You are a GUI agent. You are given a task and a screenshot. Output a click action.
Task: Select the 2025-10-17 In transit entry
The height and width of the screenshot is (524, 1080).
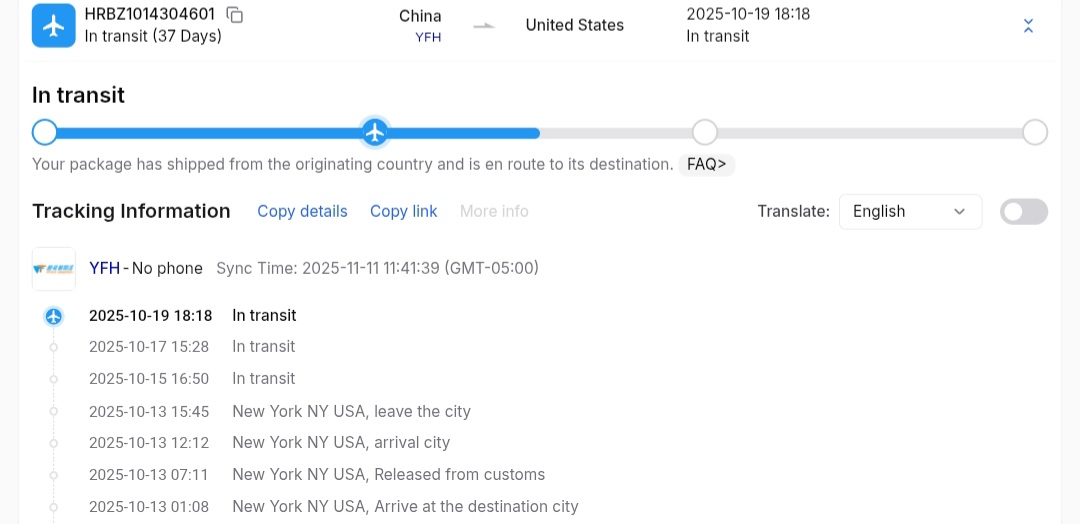[263, 346]
